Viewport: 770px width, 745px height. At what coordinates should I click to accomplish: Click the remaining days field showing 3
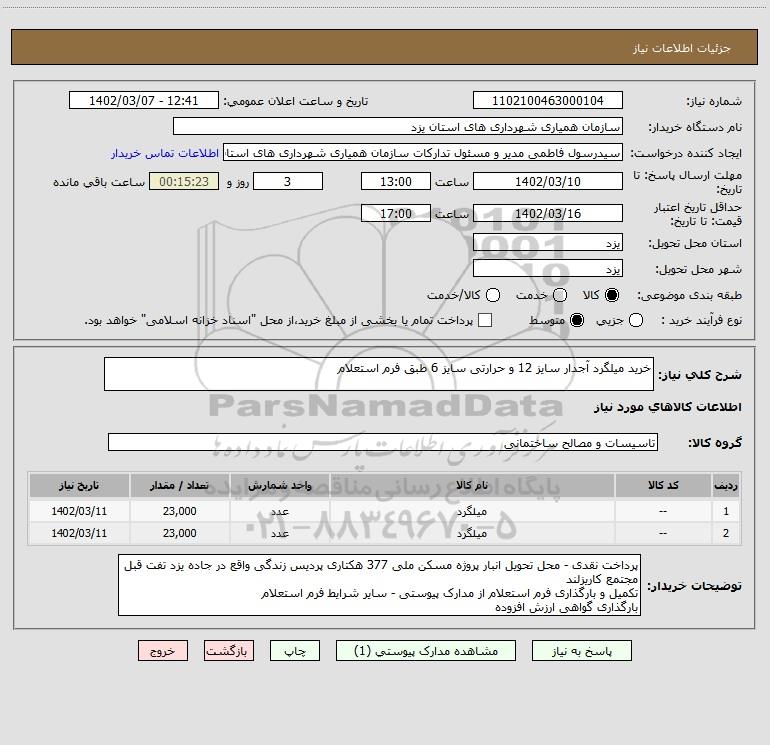click(x=288, y=181)
